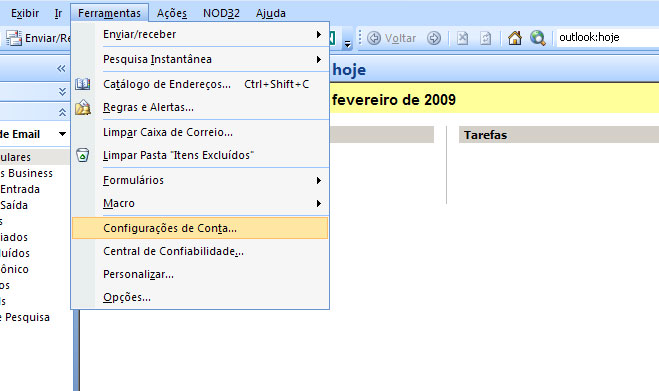
Task: Click the refresh page icon
Action: (x=485, y=38)
